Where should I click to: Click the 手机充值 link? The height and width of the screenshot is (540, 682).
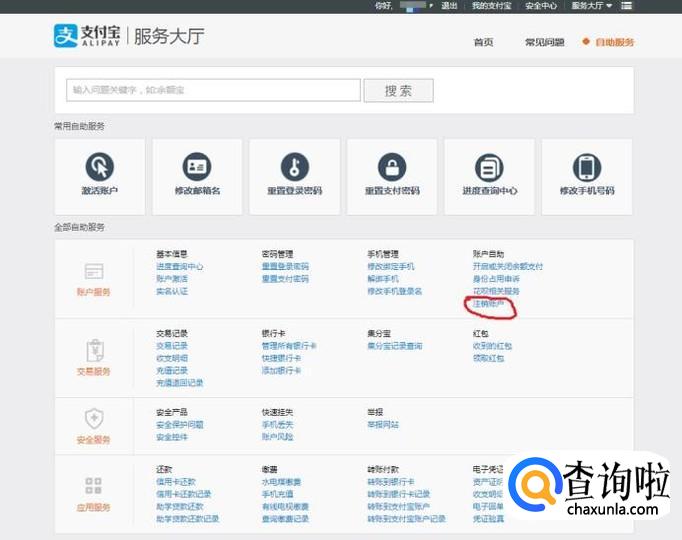coord(277,494)
